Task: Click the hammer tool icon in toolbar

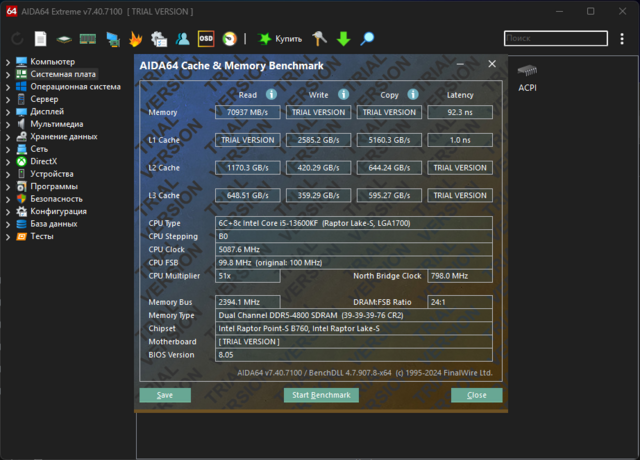Action: [319, 39]
